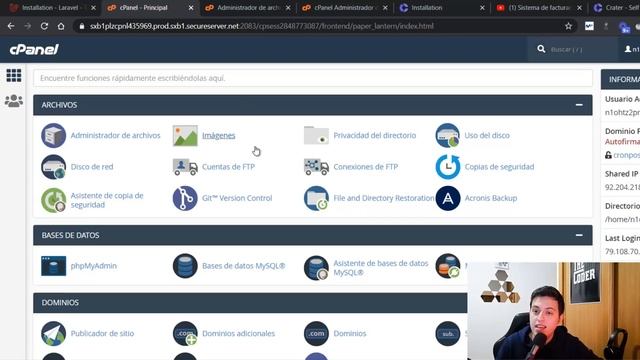The height and width of the screenshot is (360, 640).
Task: Click the DOMINIOS section header
Action: (250, 303)
